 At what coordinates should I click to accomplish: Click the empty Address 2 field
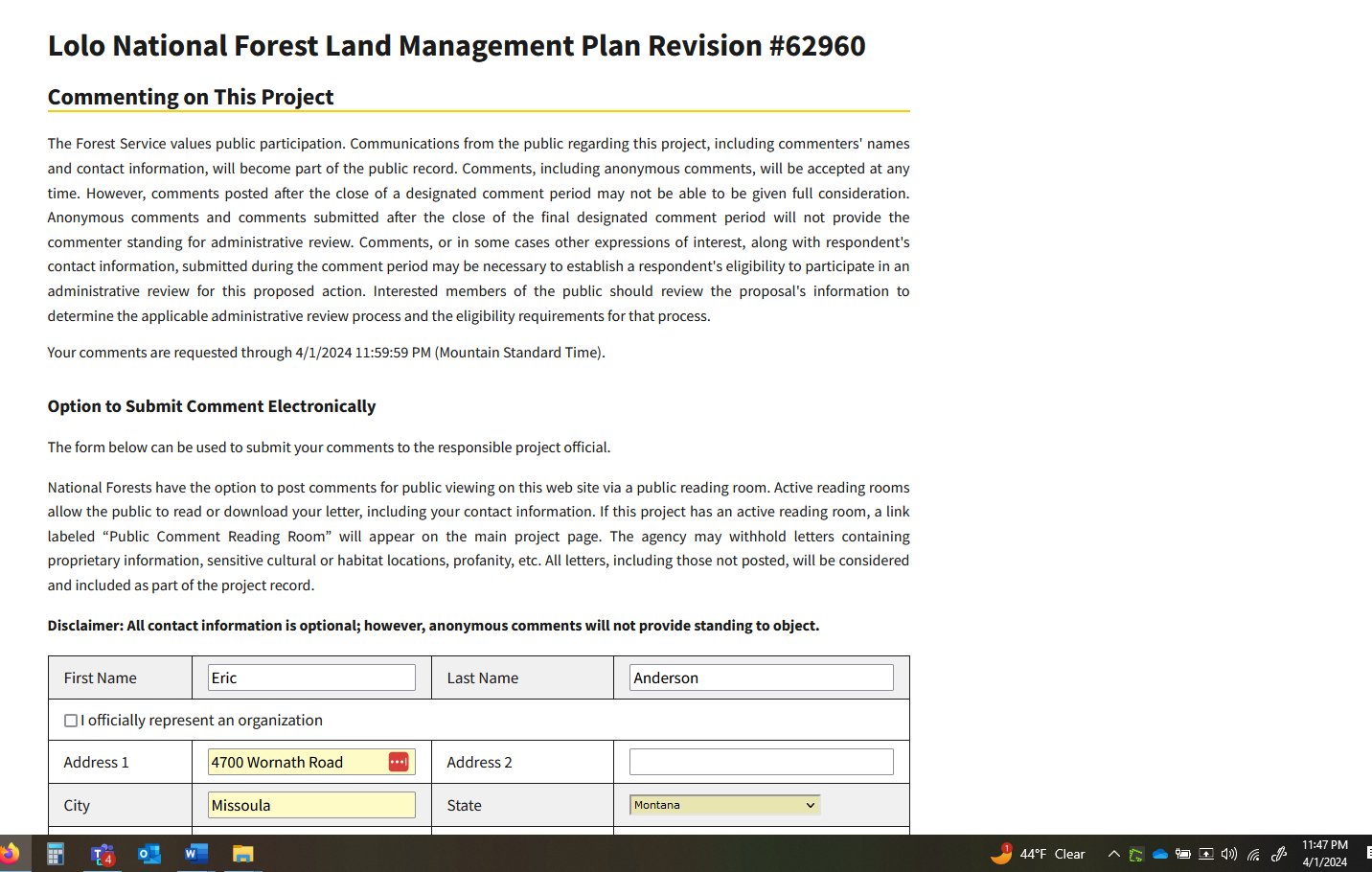click(x=762, y=762)
